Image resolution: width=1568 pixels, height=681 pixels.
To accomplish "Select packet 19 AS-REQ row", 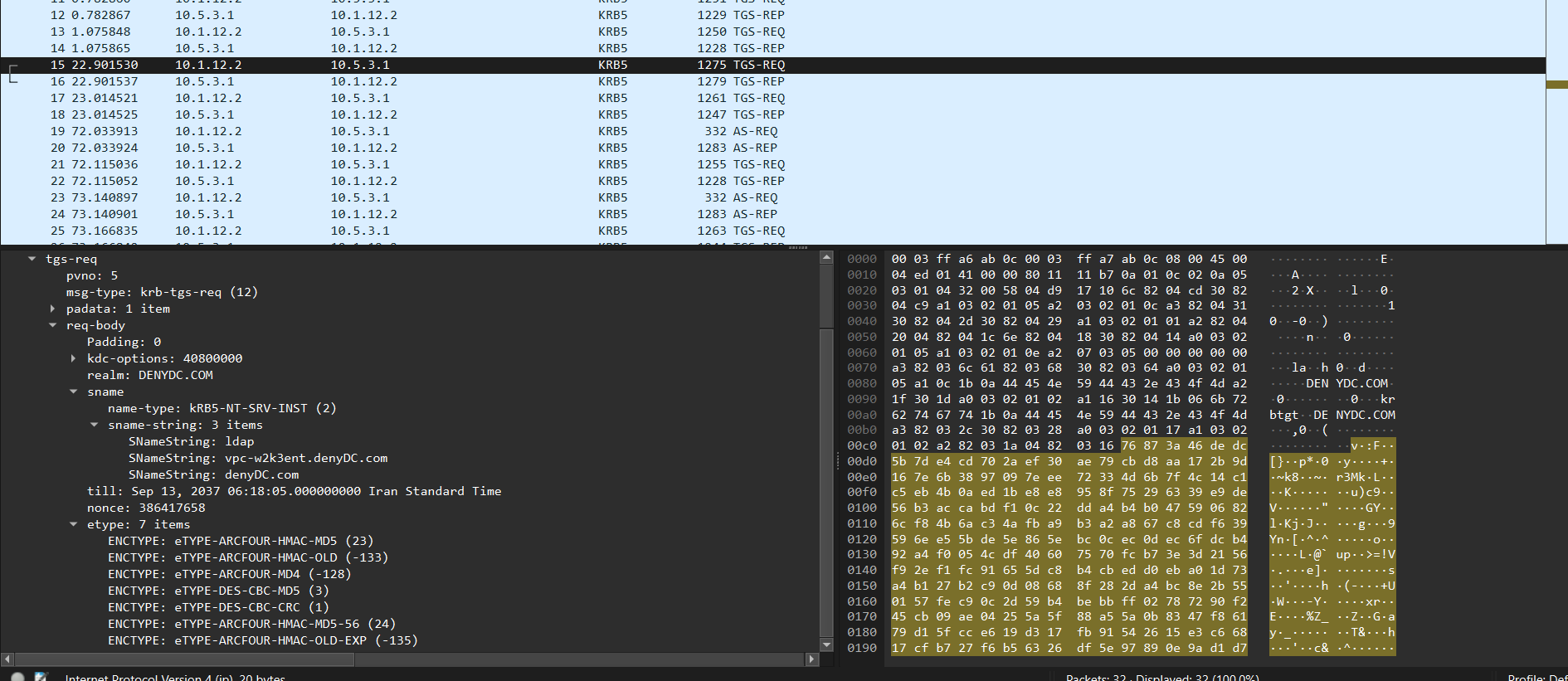I will point(772,131).
